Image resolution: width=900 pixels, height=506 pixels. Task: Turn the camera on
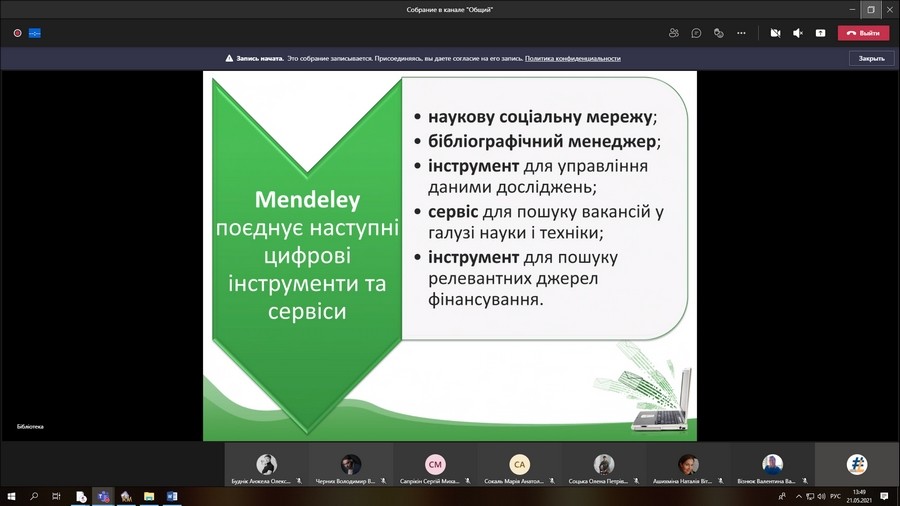tap(775, 33)
